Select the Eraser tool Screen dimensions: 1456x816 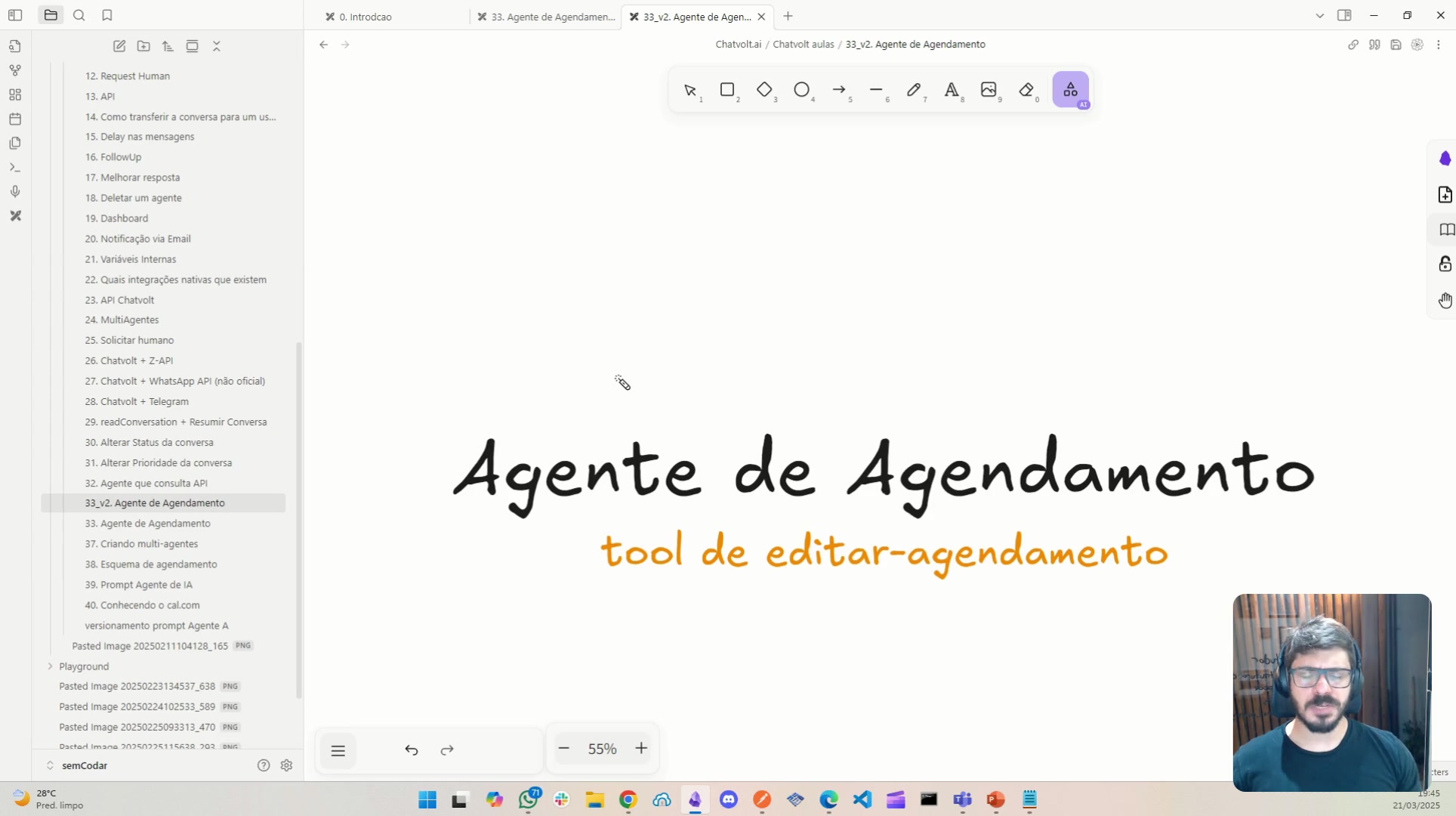pos(1027,91)
